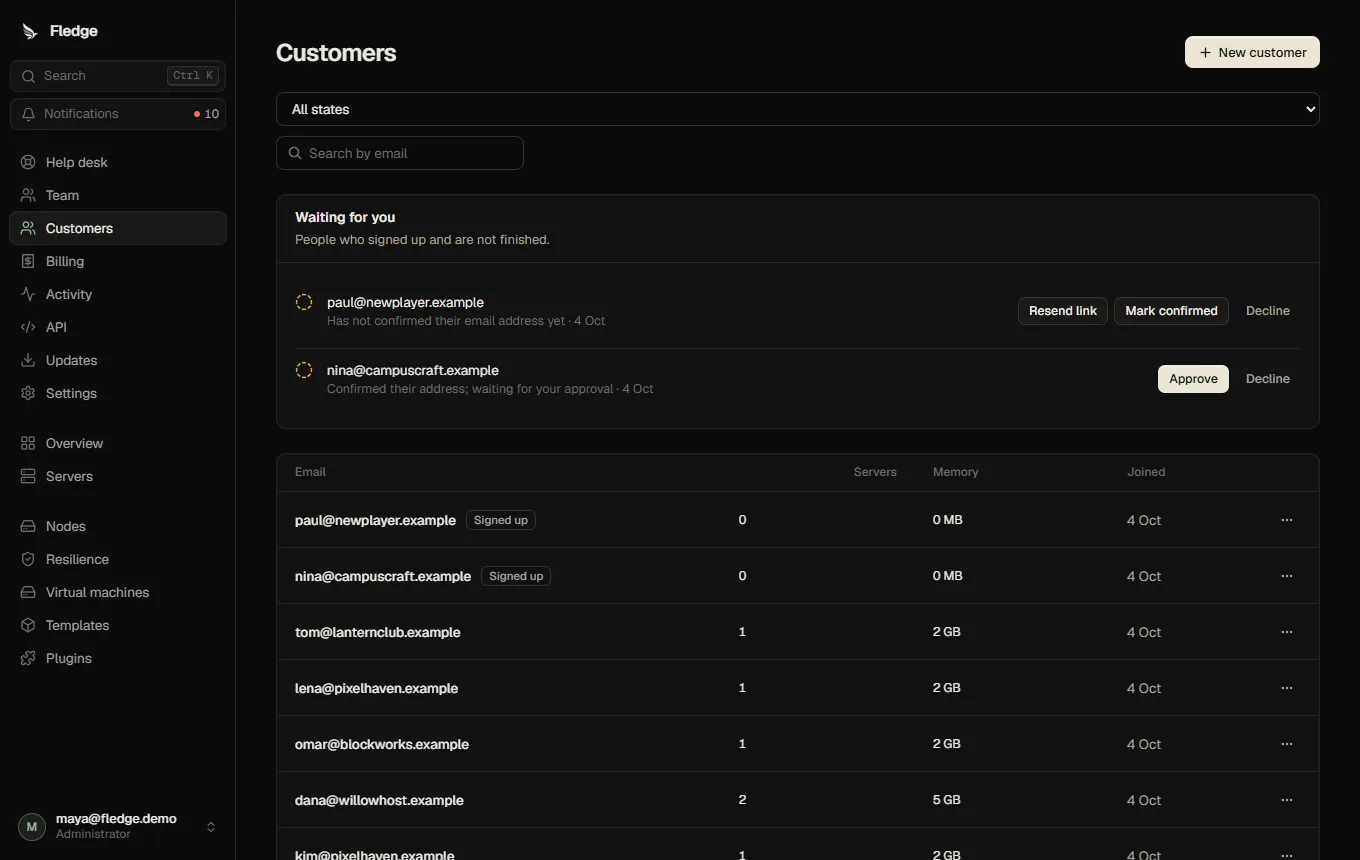Open Notifications showing 10 unread
This screenshot has width=1360, height=860.
point(118,114)
